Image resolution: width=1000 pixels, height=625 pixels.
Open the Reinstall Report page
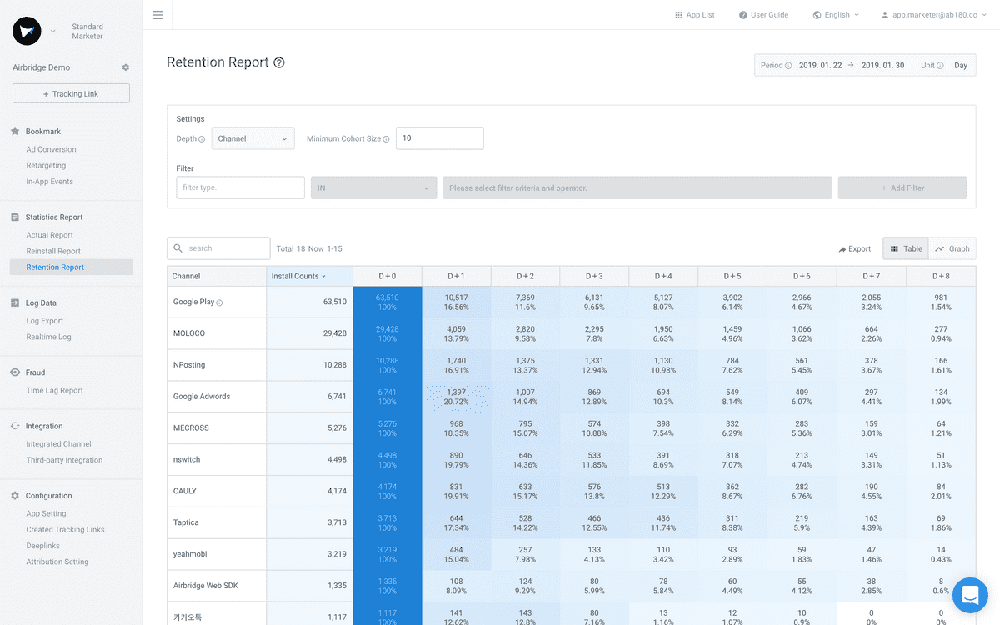tap(54, 251)
